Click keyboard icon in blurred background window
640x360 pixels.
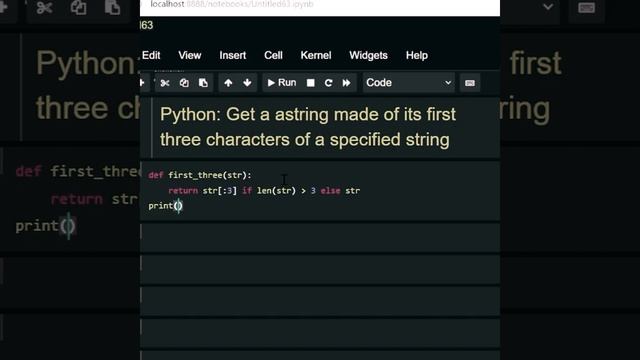pos(587,8)
